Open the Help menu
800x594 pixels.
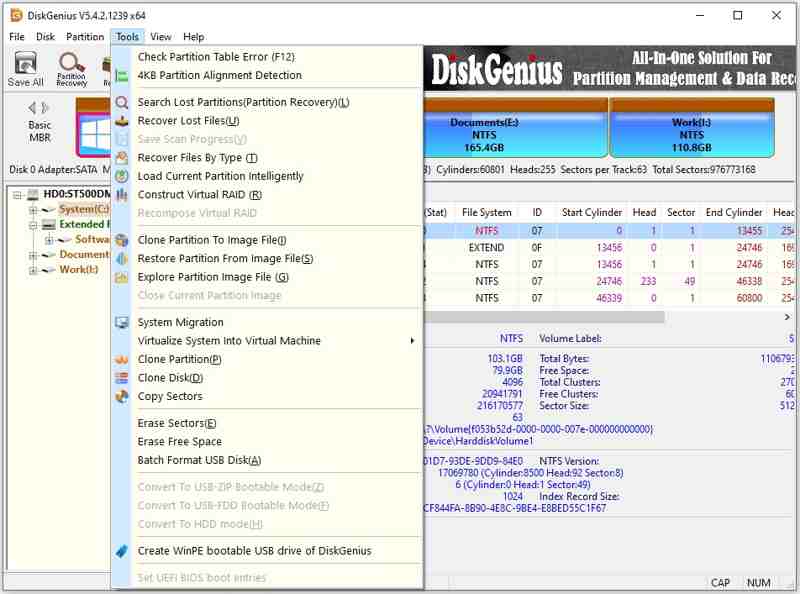(193, 36)
